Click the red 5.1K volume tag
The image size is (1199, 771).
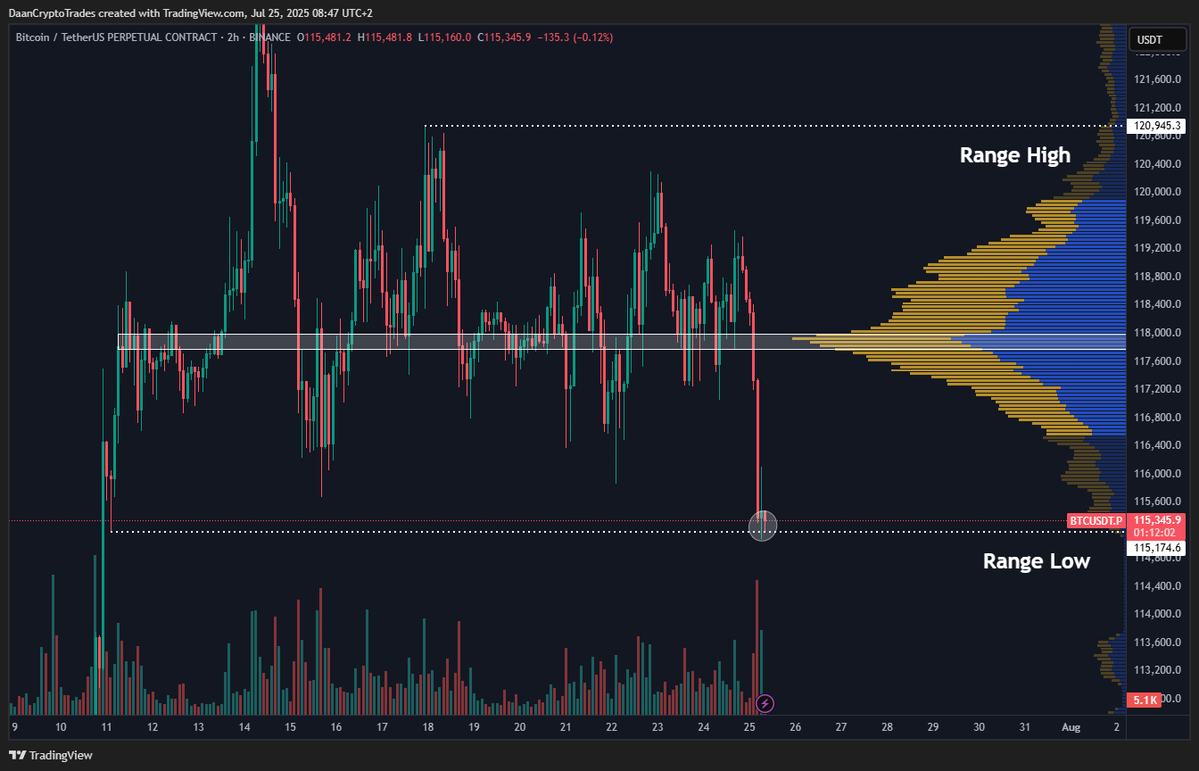(1143, 700)
